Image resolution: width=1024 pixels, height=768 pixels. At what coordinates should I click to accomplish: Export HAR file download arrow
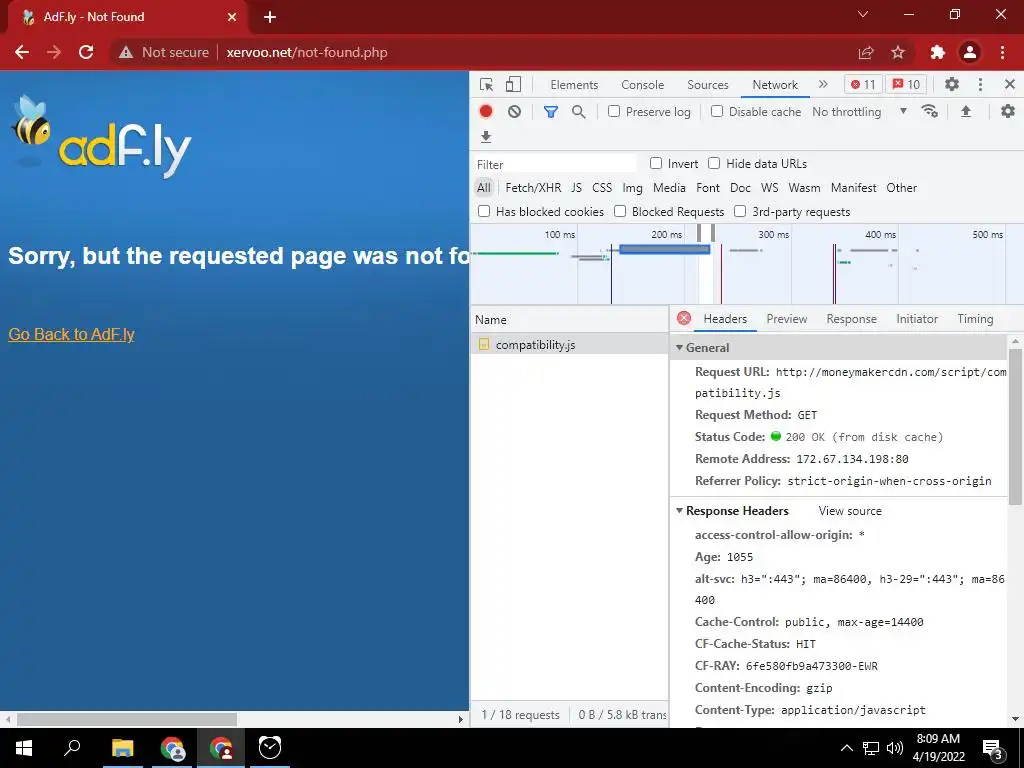click(x=486, y=136)
